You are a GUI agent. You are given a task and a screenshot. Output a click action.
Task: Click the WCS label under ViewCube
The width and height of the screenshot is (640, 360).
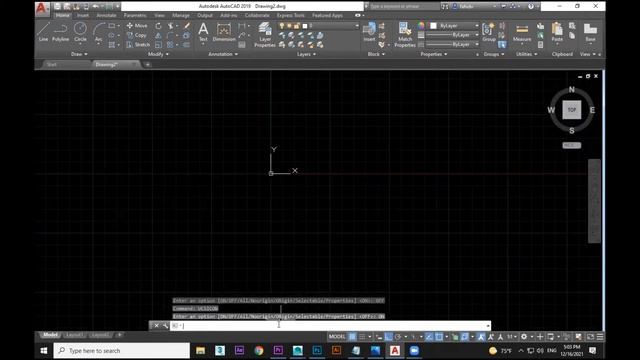click(571, 145)
